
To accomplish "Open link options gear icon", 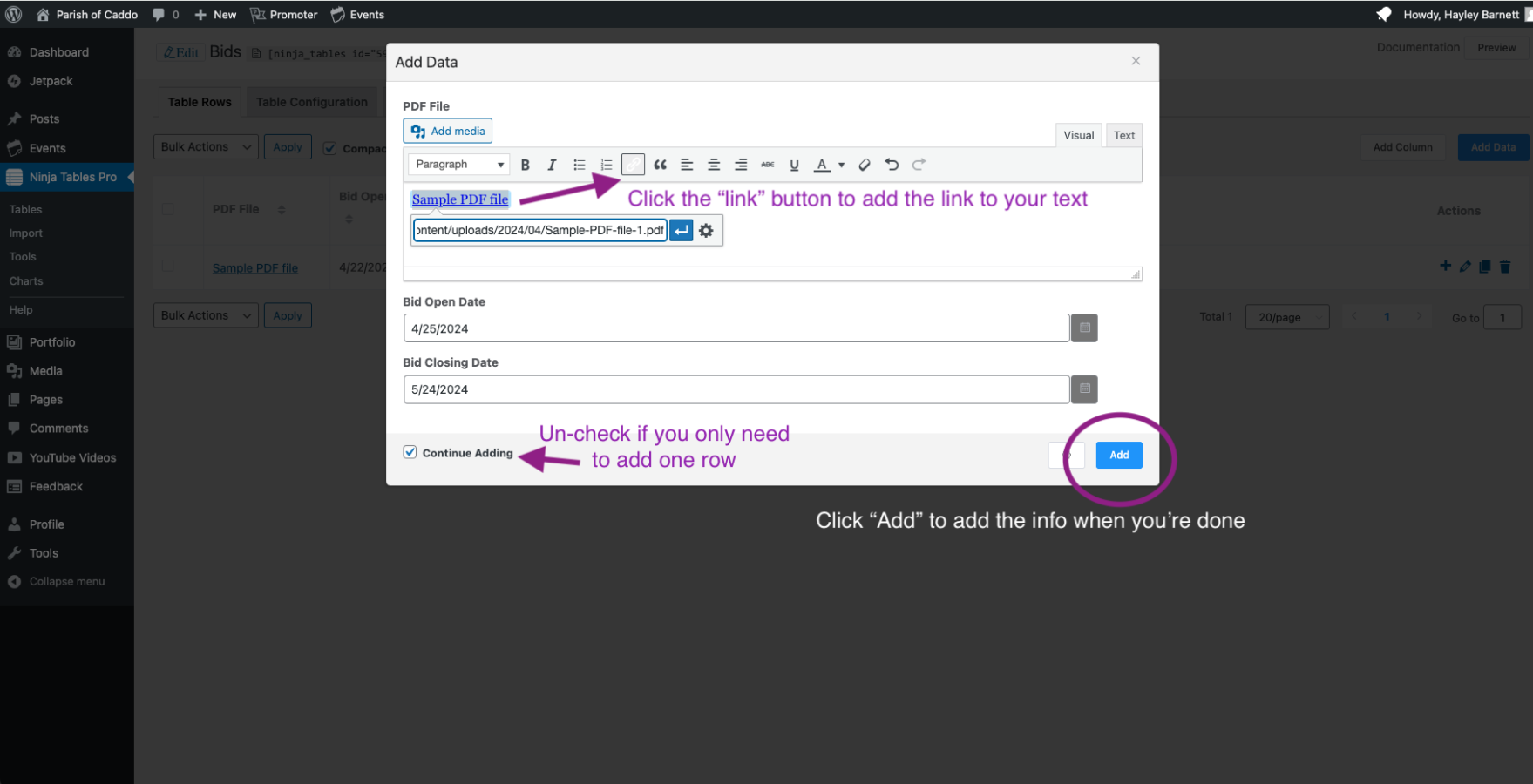I will (706, 231).
